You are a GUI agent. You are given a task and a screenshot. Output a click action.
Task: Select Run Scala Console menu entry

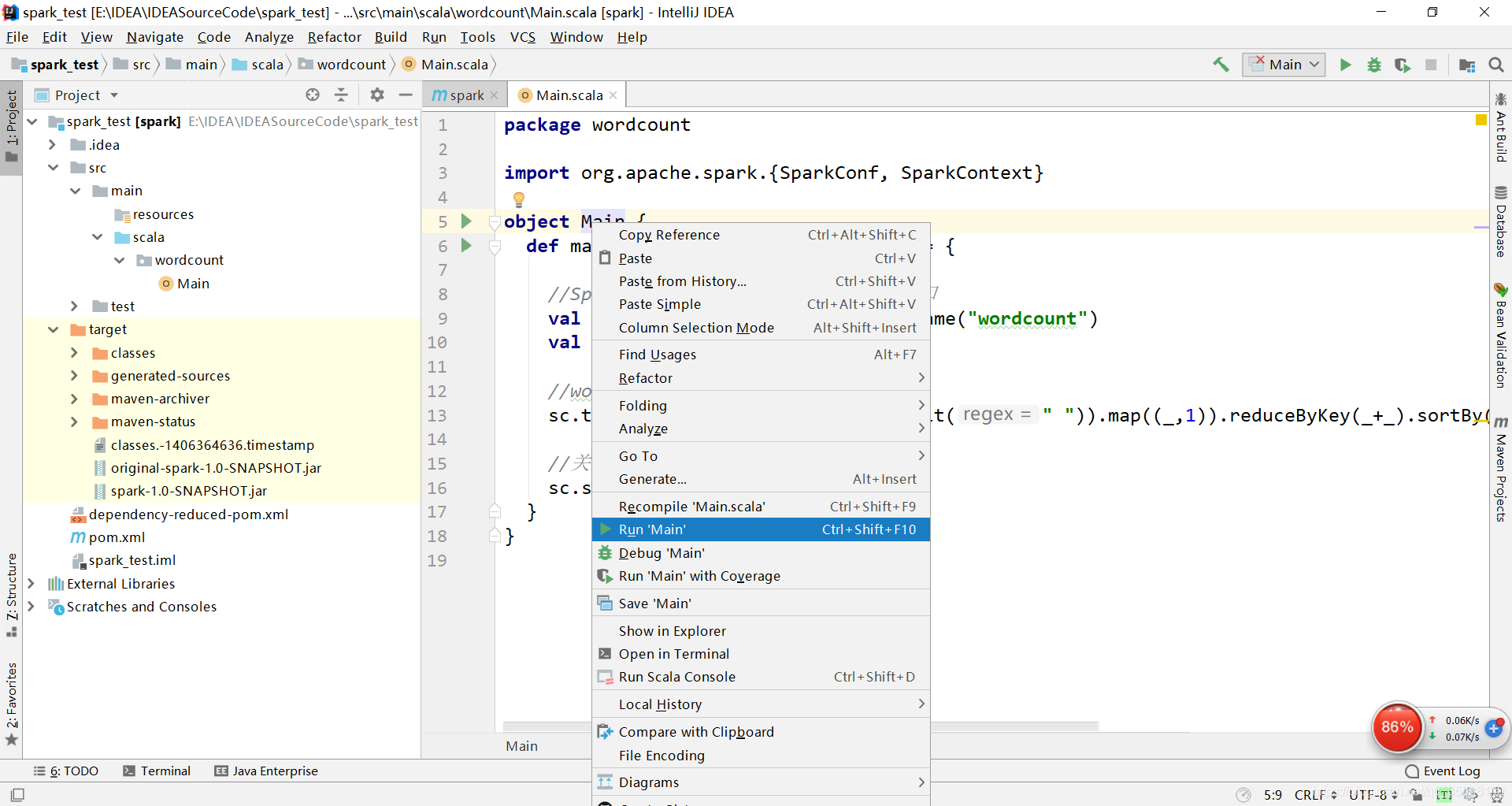click(x=761, y=677)
